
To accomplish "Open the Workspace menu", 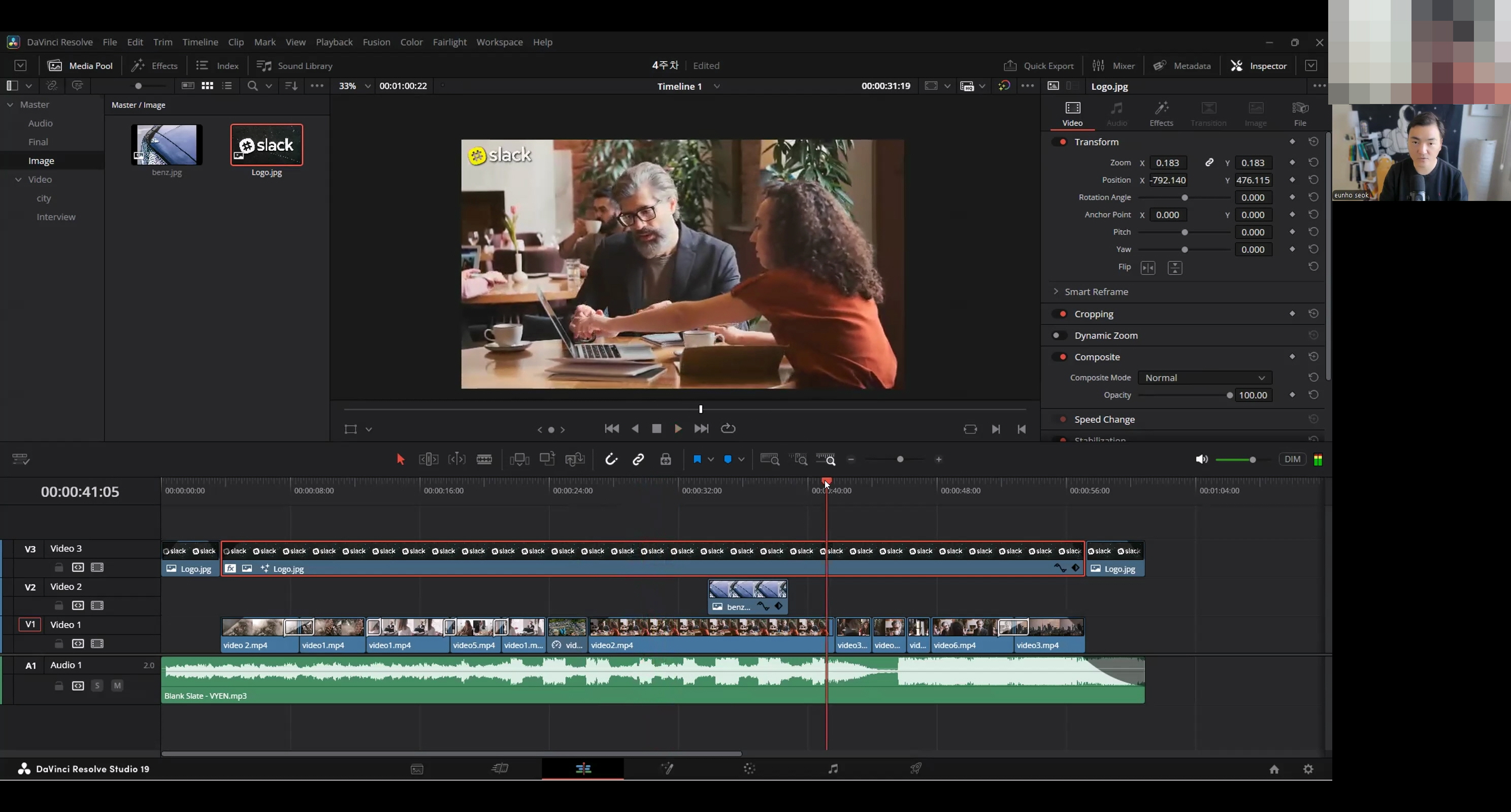I will pyautogui.click(x=499, y=42).
